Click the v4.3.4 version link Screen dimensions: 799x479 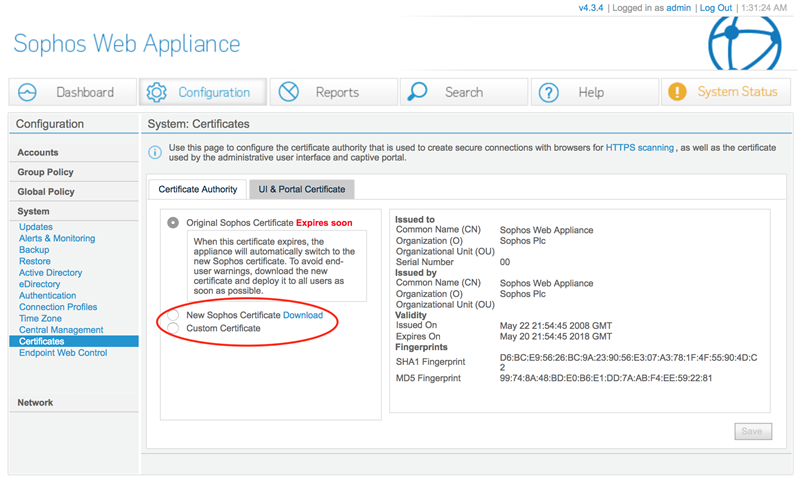tap(591, 8)
